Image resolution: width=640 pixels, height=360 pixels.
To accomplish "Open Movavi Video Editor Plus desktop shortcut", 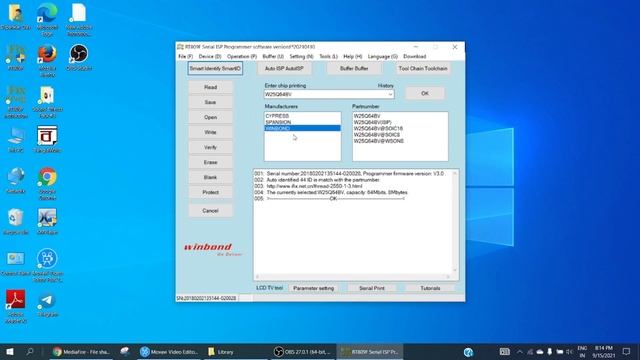I will tap(47, 265).
